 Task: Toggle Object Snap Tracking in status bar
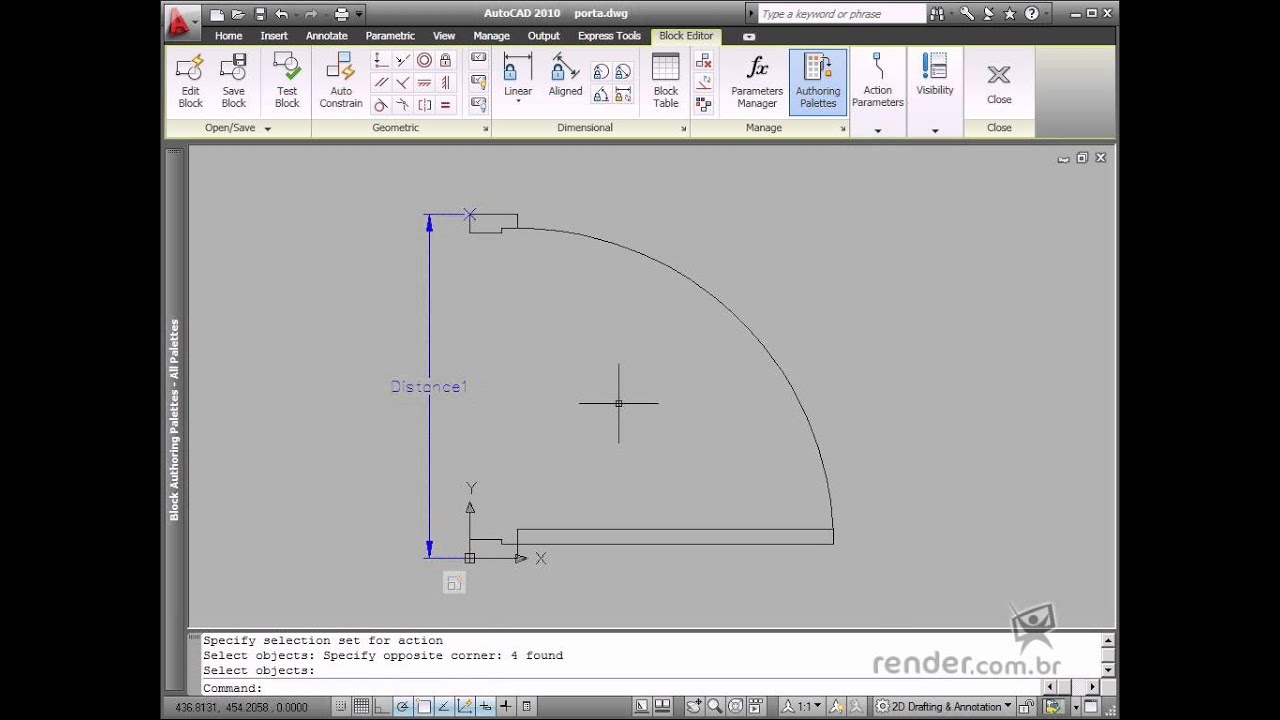click(x=444, y=706)
